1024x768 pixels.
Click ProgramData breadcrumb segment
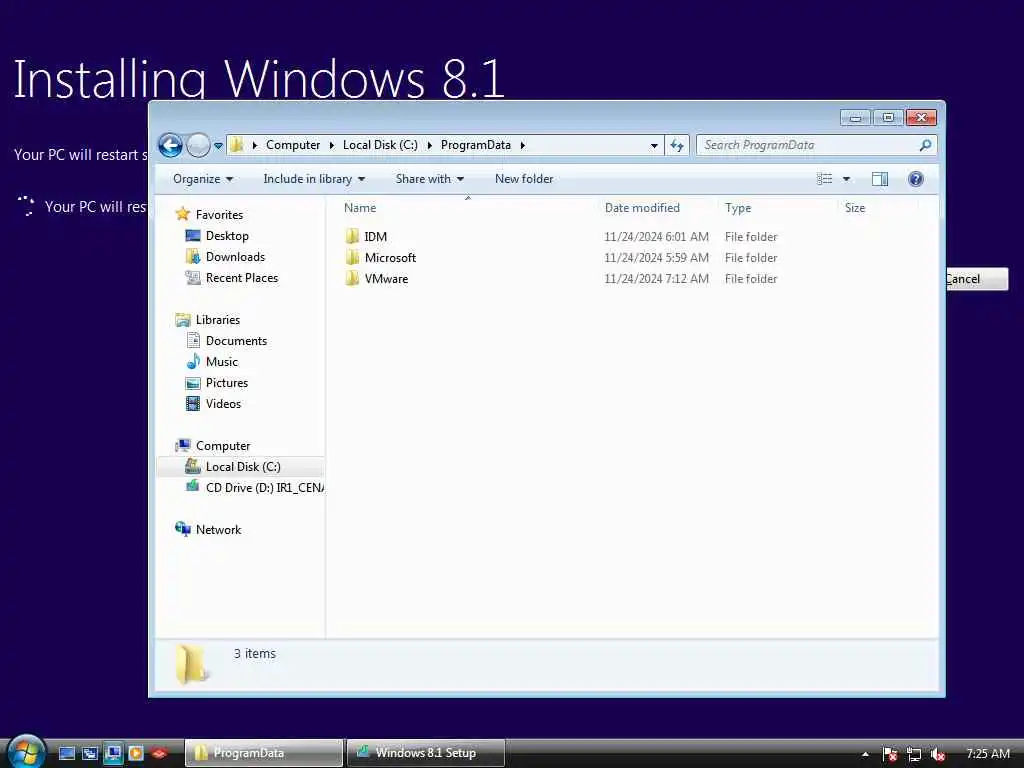(475, 145)
